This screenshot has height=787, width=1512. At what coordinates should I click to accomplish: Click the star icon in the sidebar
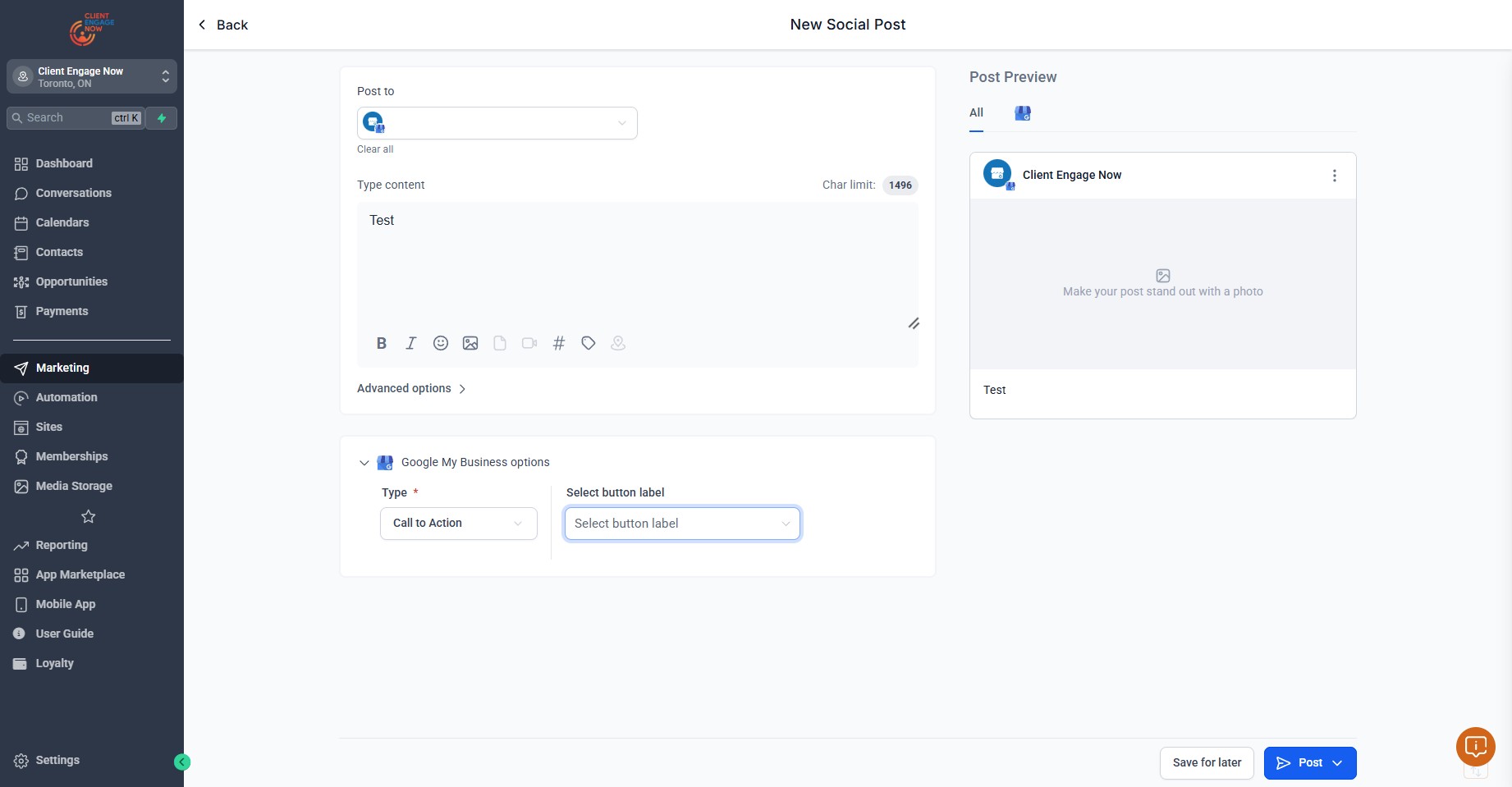pos(89,516)
